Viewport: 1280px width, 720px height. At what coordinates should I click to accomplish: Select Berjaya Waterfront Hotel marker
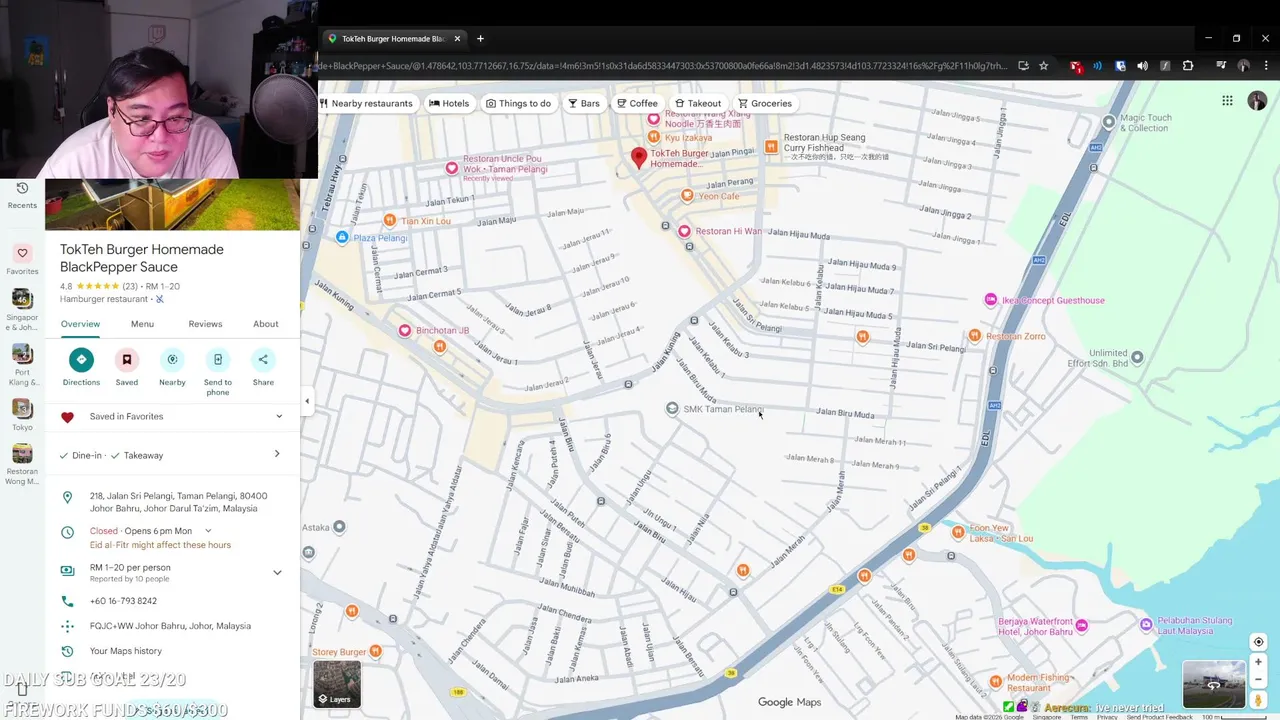tap(1081, 626)
